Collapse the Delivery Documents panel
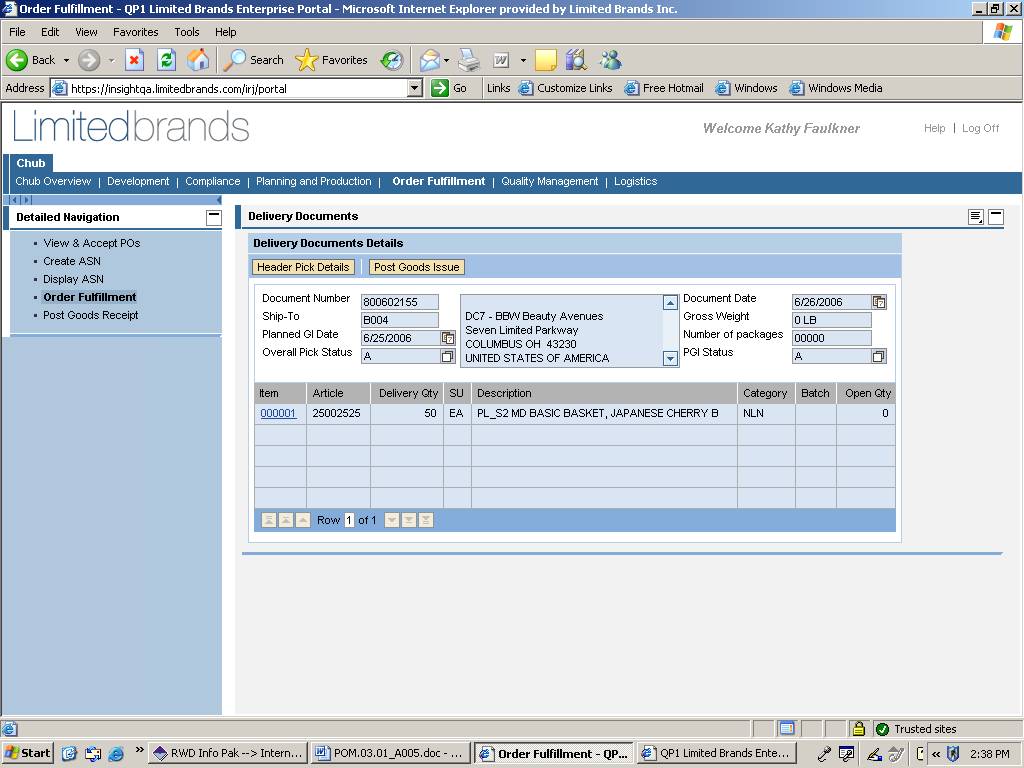Viewport: 1024px width, 768px height. click(x=996, y=217)
